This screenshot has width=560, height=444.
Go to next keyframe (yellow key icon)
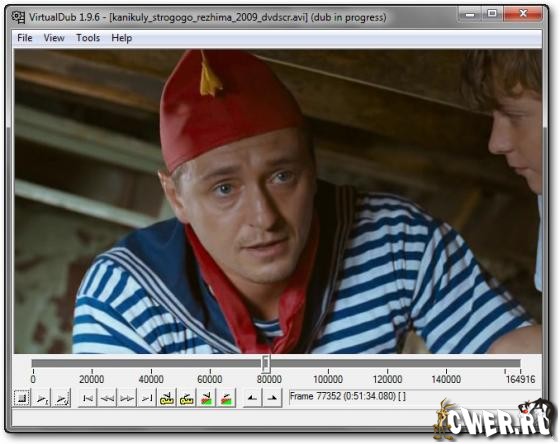tap(186, 398)
